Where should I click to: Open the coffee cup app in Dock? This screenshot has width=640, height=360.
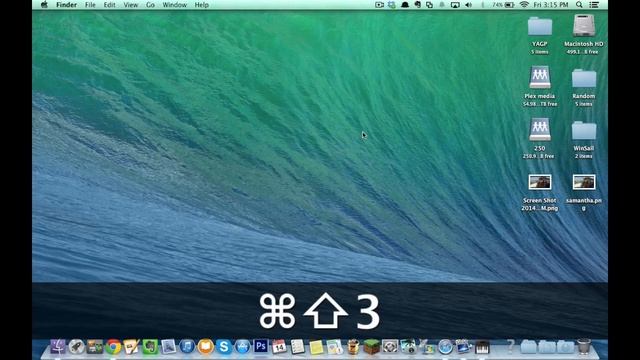point(353,347)
